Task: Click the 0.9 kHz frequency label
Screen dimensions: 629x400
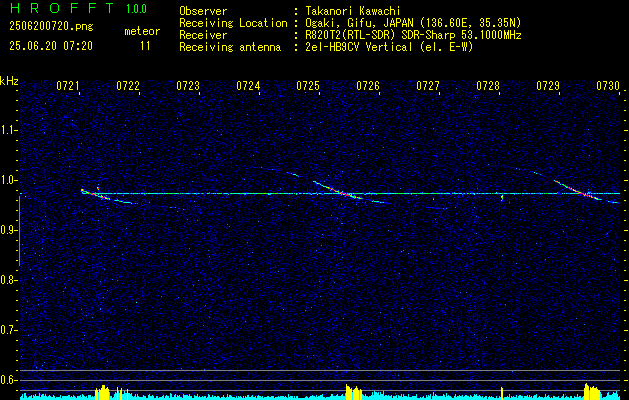Action: tap(8, 230)
